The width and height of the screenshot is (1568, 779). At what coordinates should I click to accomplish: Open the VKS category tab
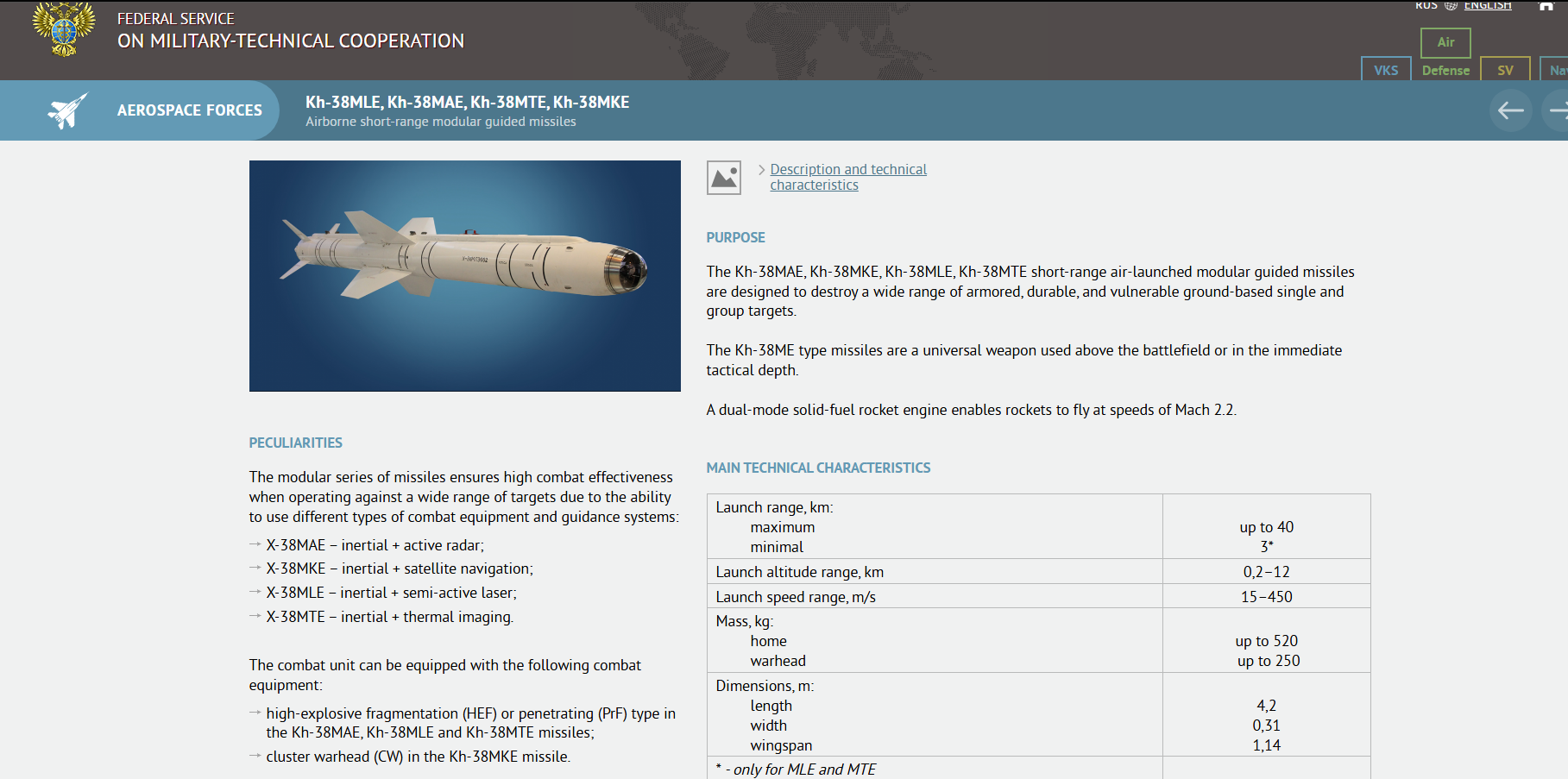coord(1386,70)
